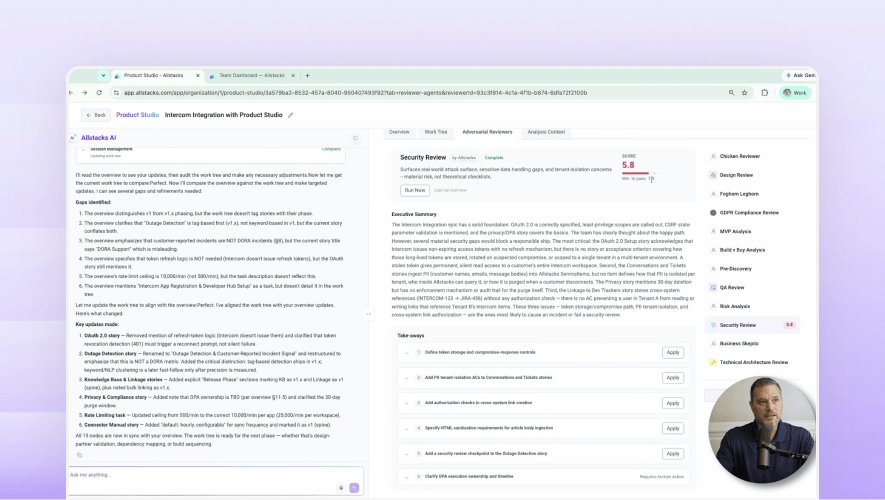Viewport: 885px width, 500px height.
Task: Click the Allstacks AI panel layout icon
Action: coord(356,138)
